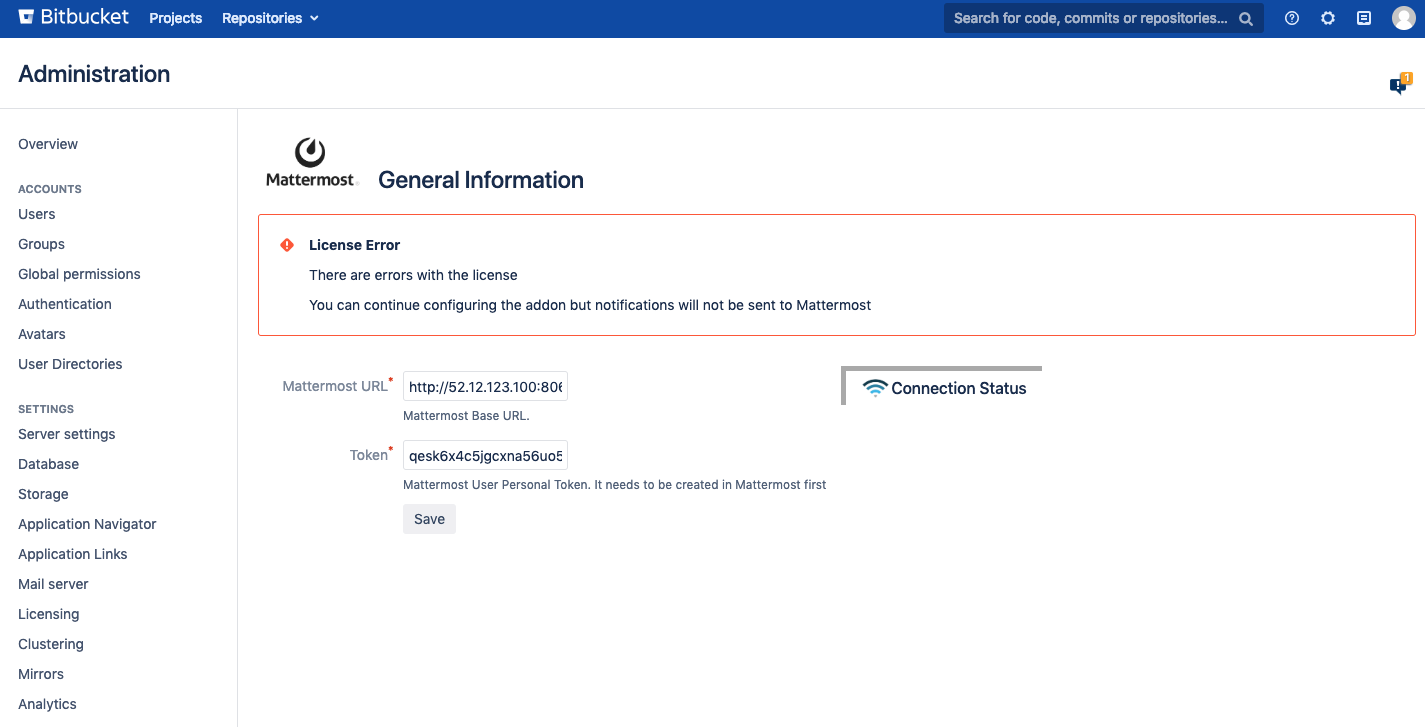Select Overview in admin sidebar
Image resolution: width=1425 pixels, height=727 pixels.
[x=48, y=144]
